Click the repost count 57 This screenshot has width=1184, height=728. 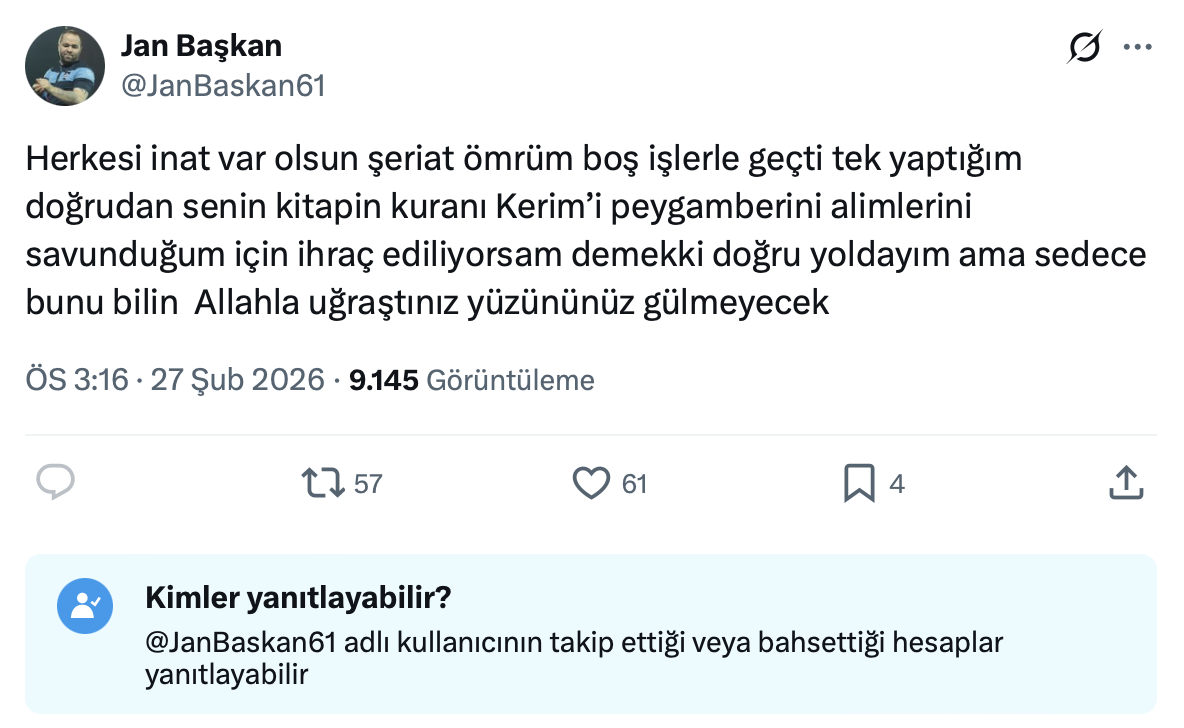[x=368, y=484]
